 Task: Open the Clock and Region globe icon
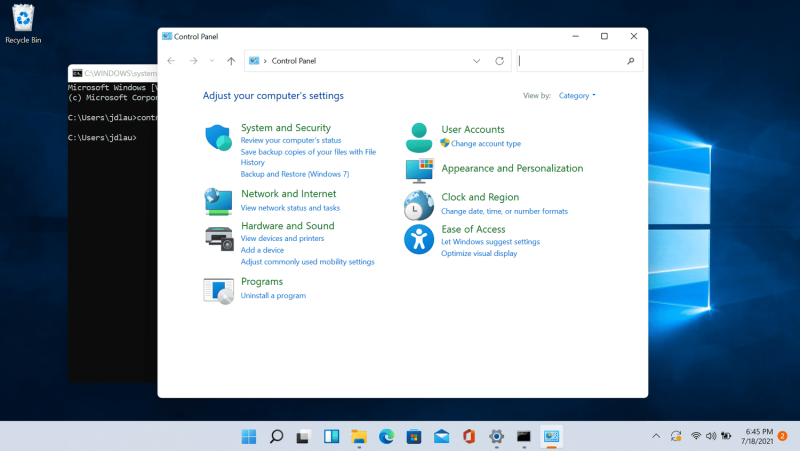pos(418,205)
